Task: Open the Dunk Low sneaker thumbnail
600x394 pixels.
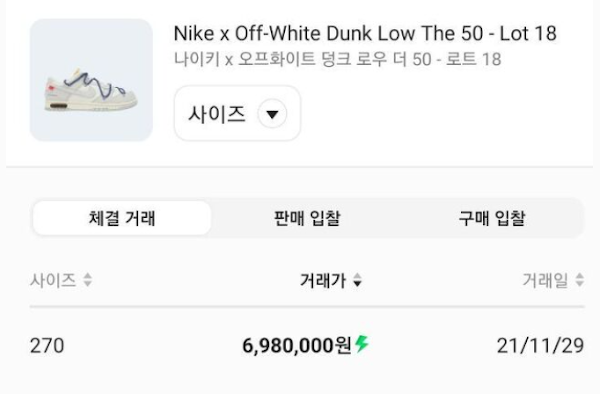Action: tap(91, 80)
